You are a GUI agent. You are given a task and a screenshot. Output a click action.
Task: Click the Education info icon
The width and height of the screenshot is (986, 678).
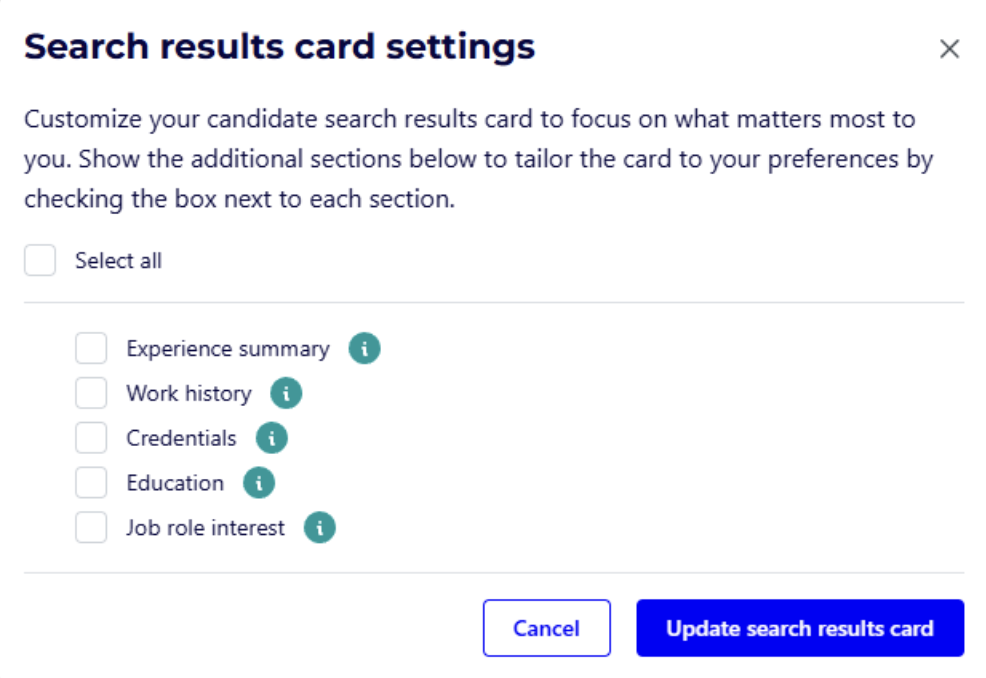tap(259, 483)
